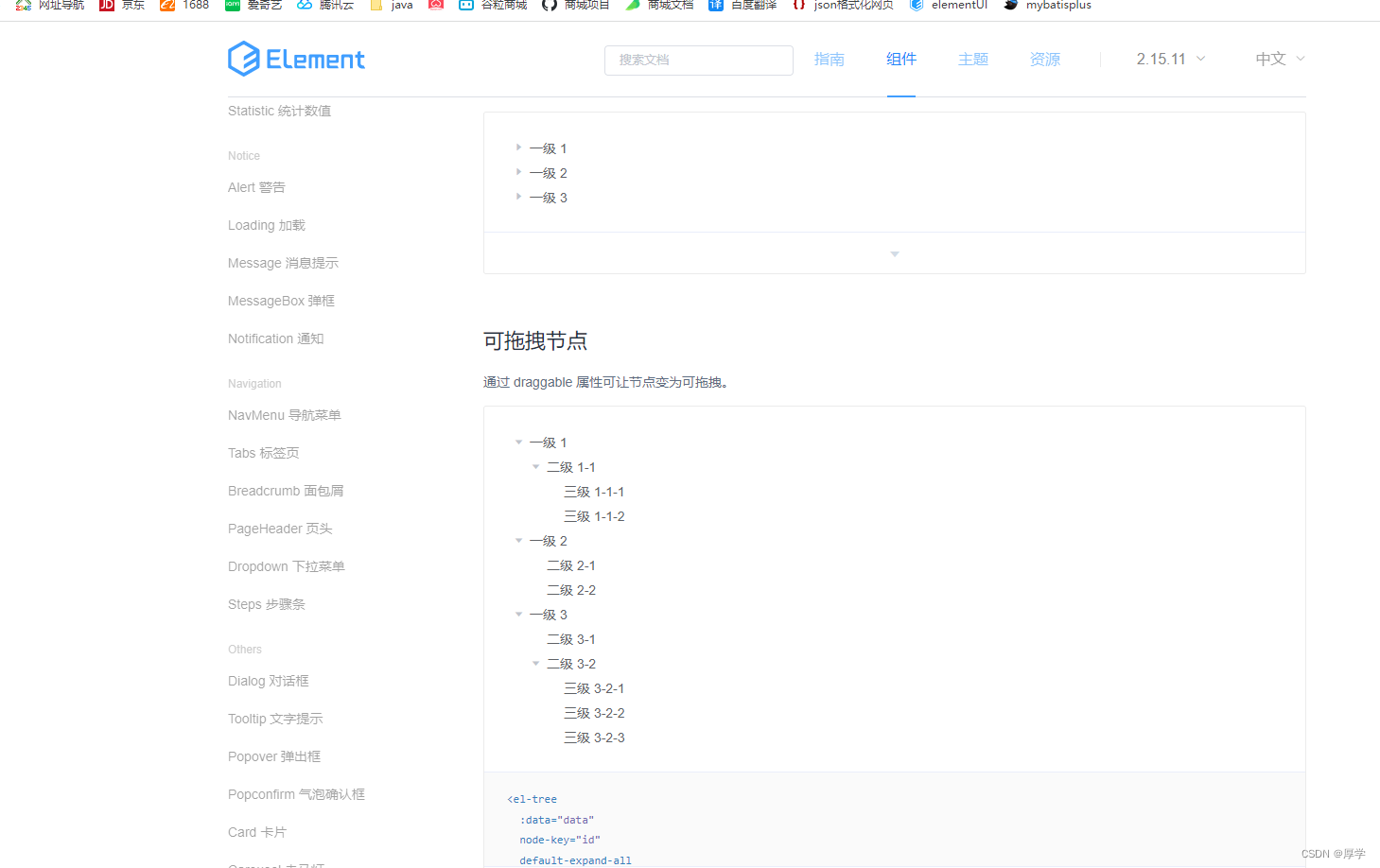Open Breadcrumb 面包屑 docs
The height and width of the screenshot is (868, 1380).
point(286,491)
